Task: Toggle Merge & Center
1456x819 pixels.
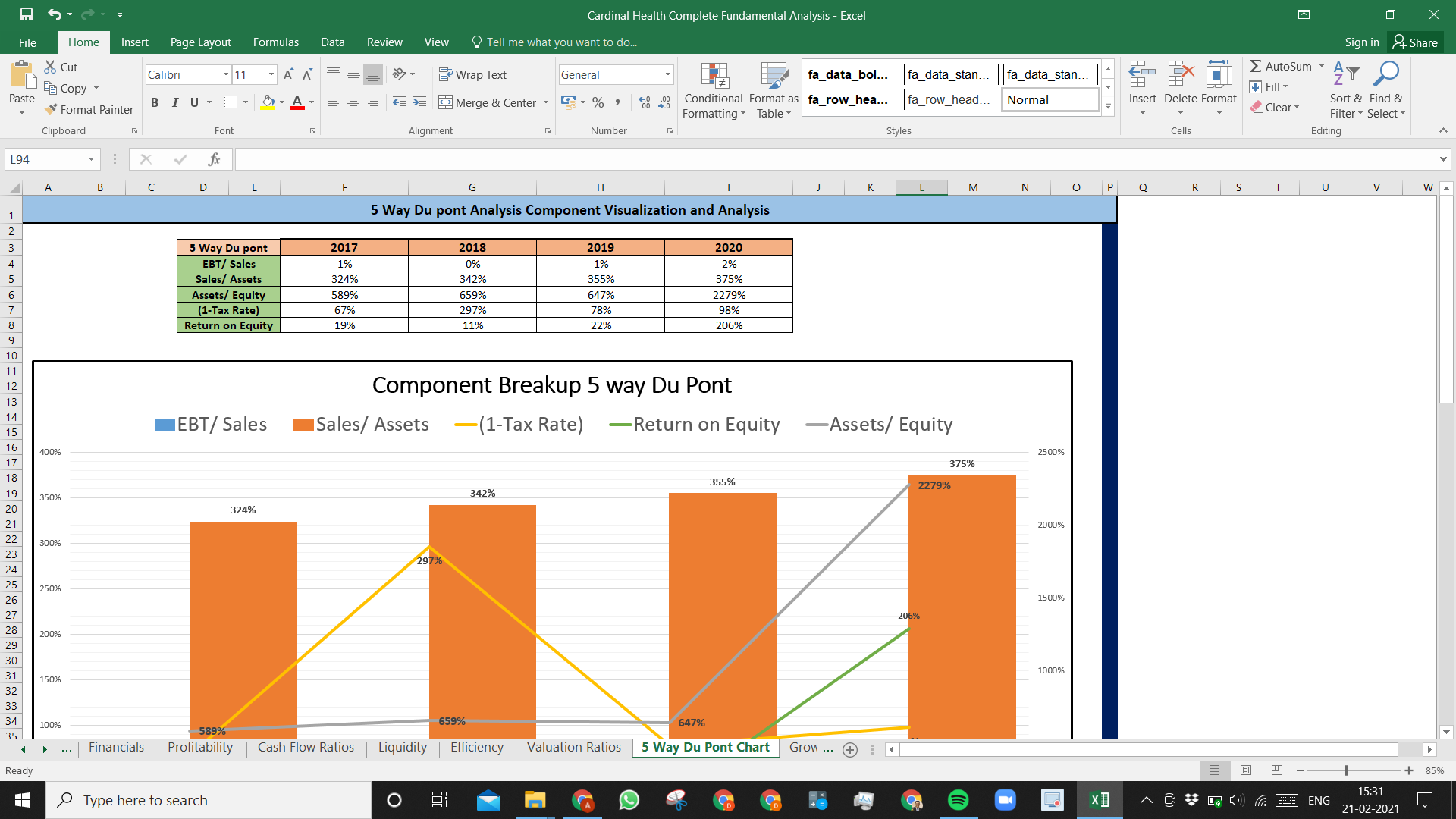Action: coord(488,102)
